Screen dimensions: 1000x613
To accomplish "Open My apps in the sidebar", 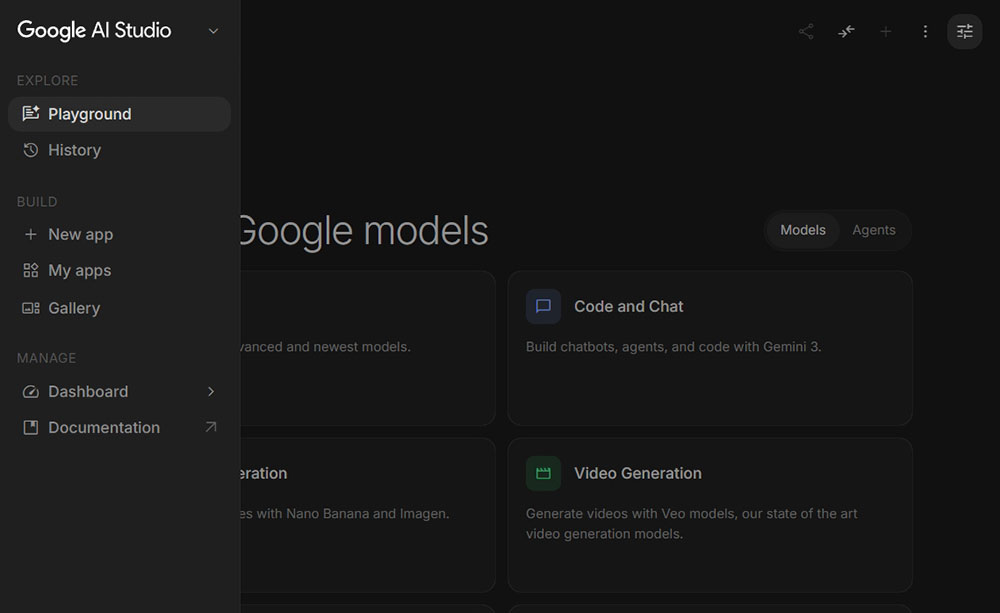I will point(119,270).
